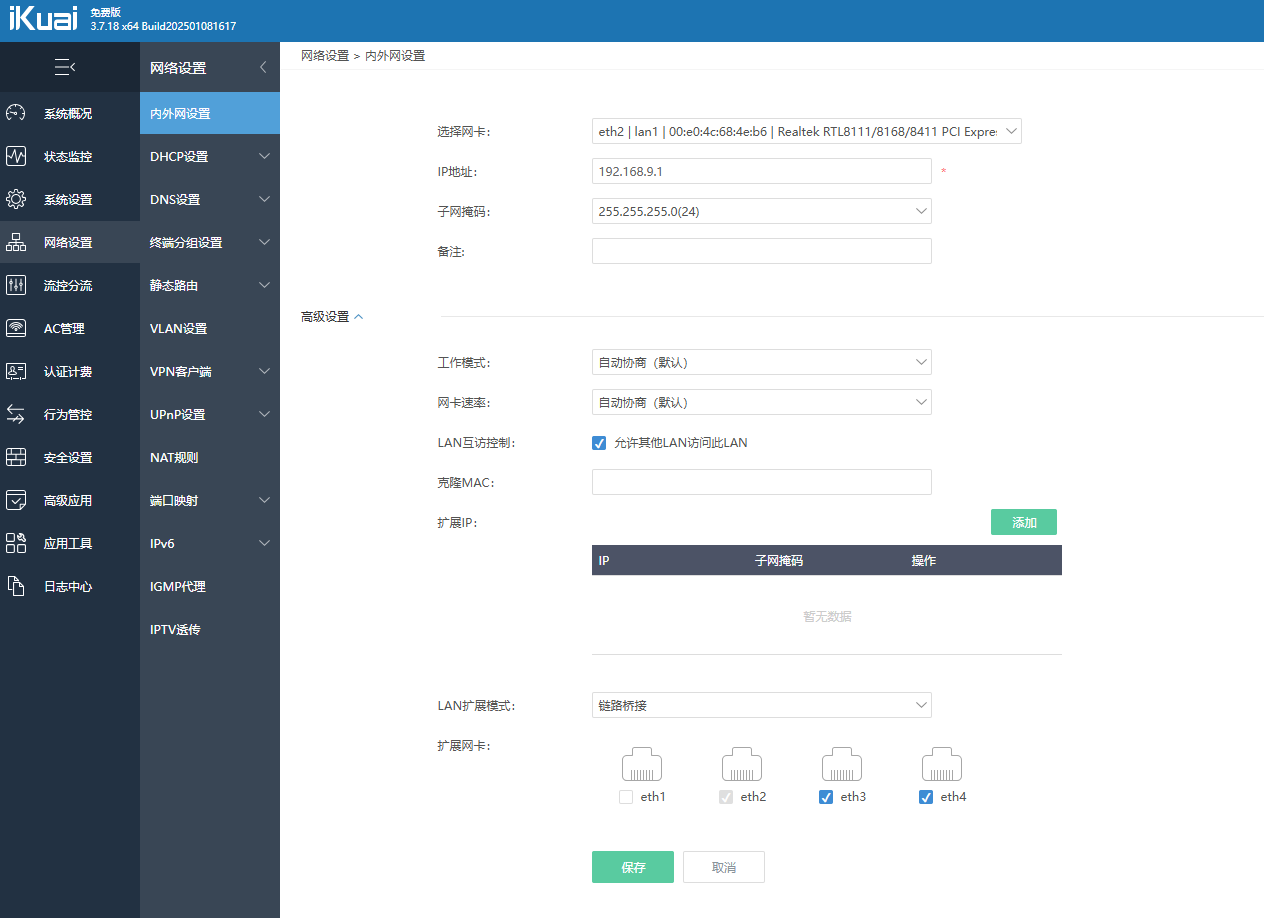
Task: Click 网络设置 breadcrumb link
Action: [325, 56]
